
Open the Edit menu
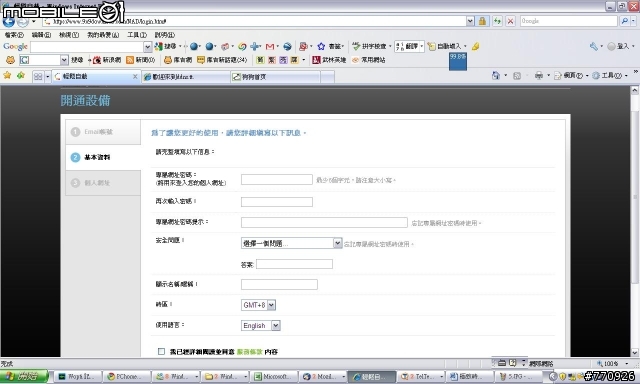tap(41, 35)
